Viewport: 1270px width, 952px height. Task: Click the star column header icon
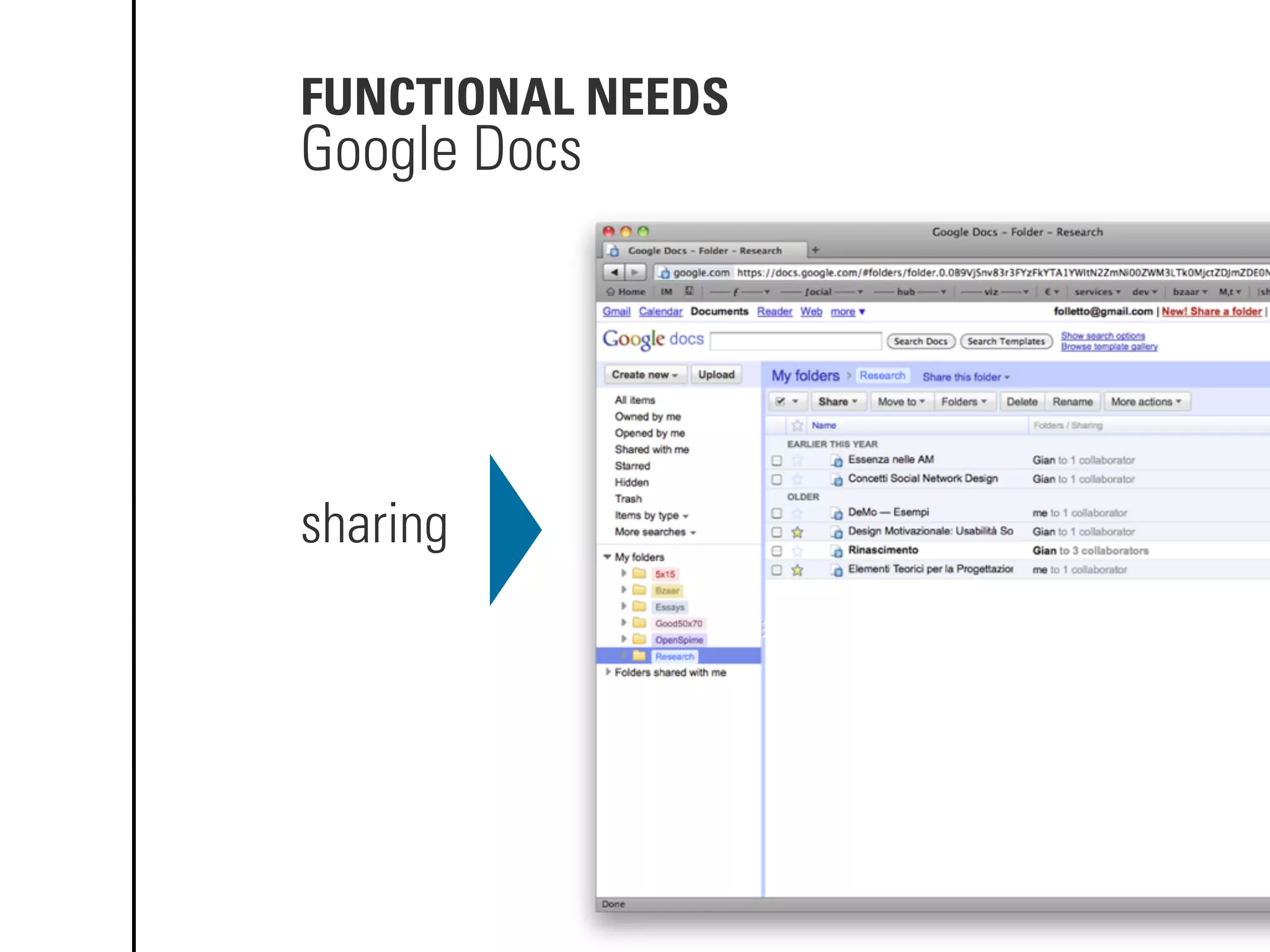point(797,426)
